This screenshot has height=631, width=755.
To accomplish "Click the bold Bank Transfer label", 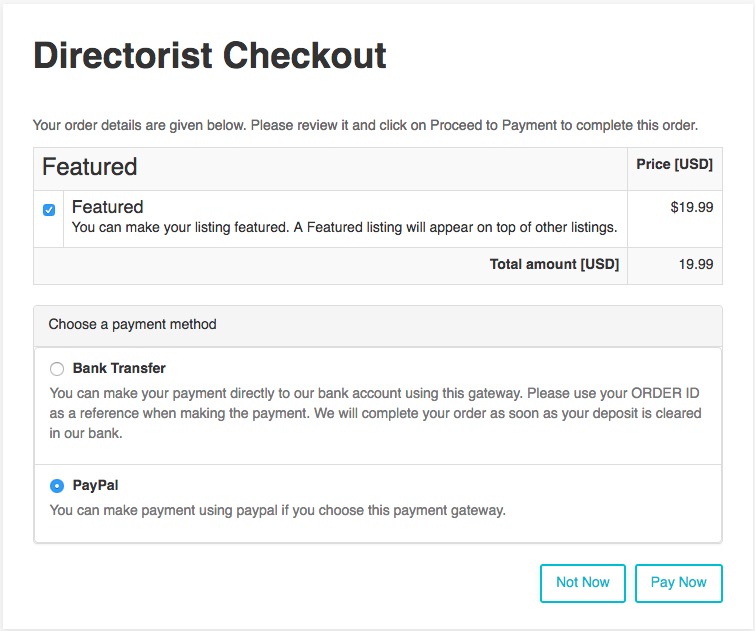I will click(x=119, y=369).
